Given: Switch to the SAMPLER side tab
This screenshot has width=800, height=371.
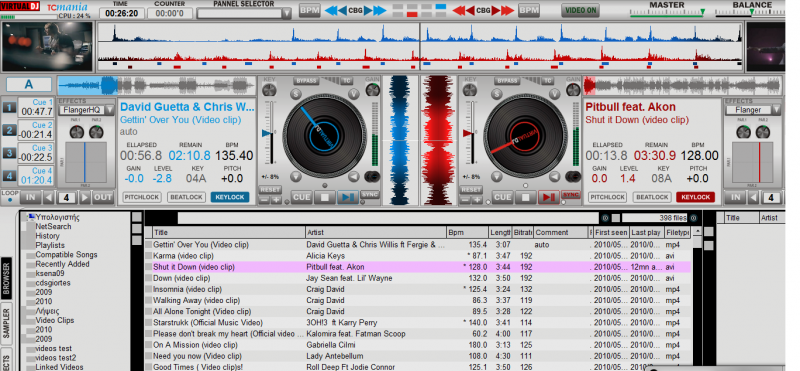Looking at the screenshot, I should (x=7, y=321).
